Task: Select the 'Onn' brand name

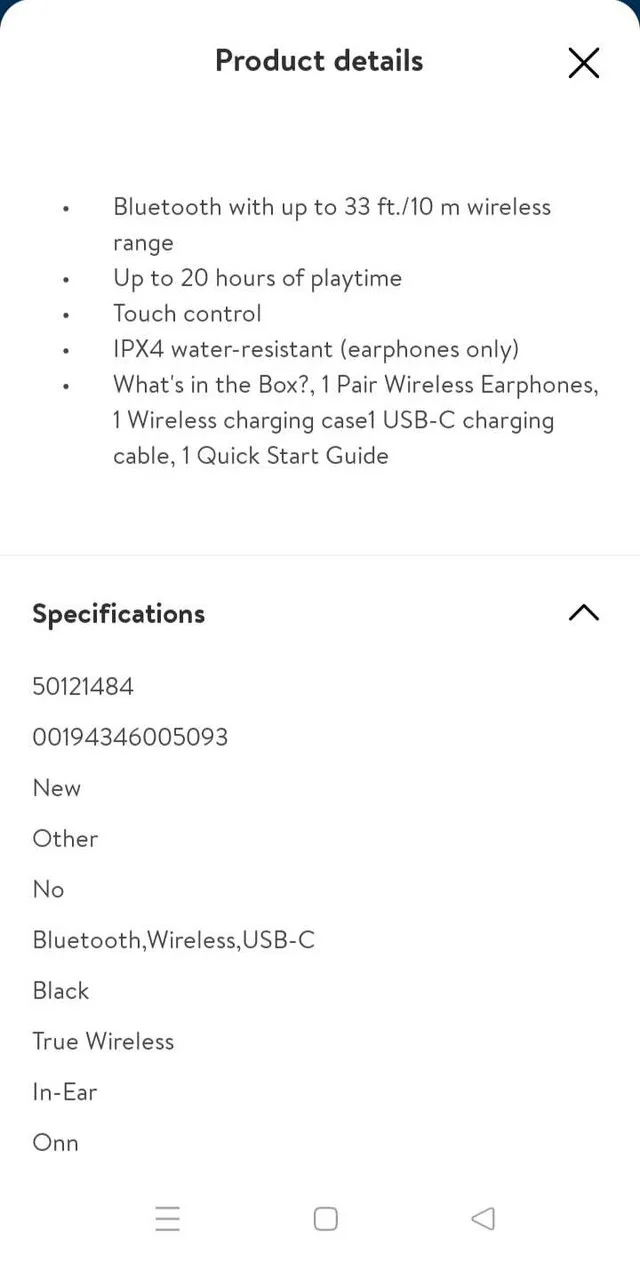Action: [55, 1142]
